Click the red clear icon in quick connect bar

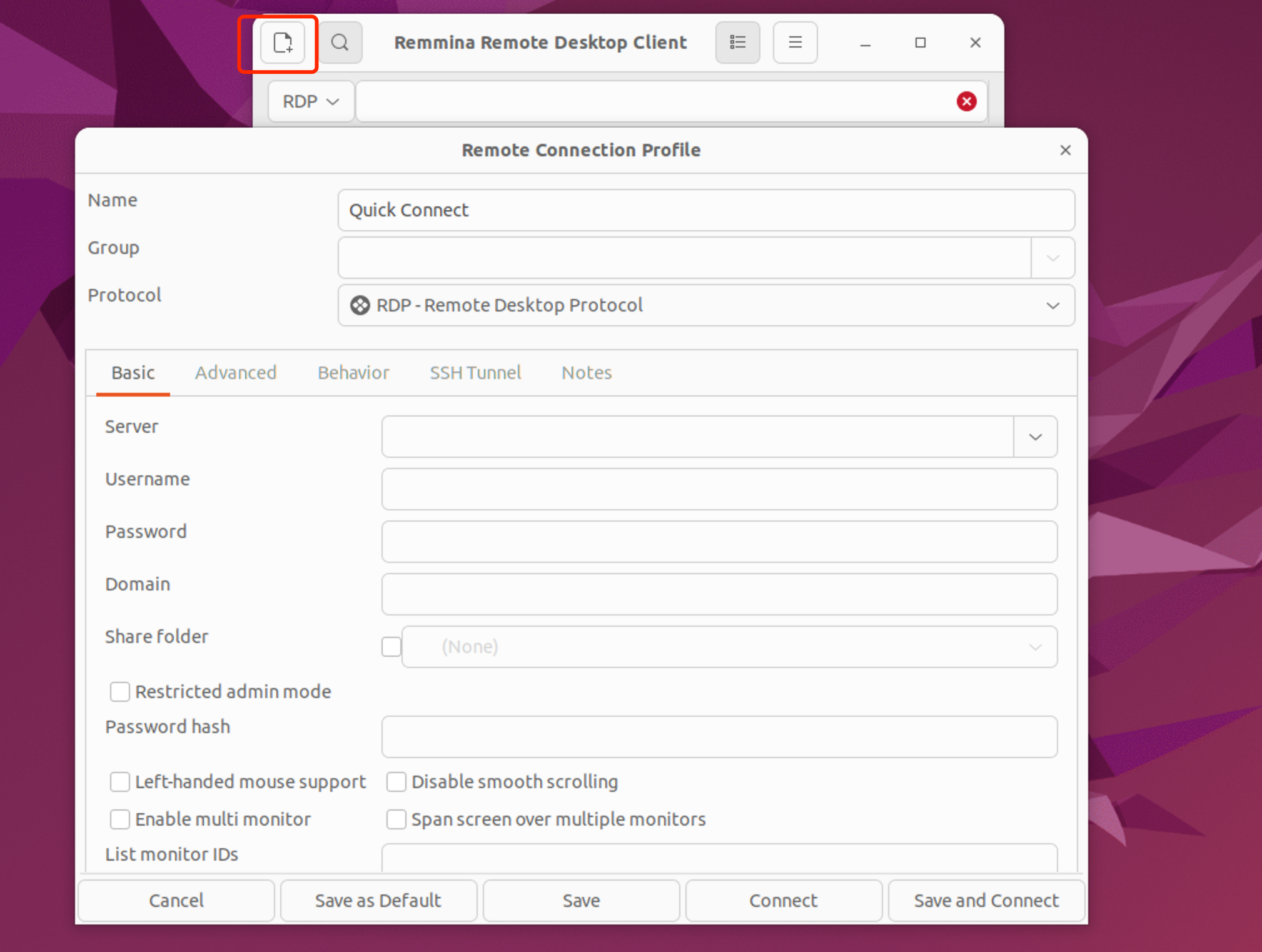click(x=966, y=101)
